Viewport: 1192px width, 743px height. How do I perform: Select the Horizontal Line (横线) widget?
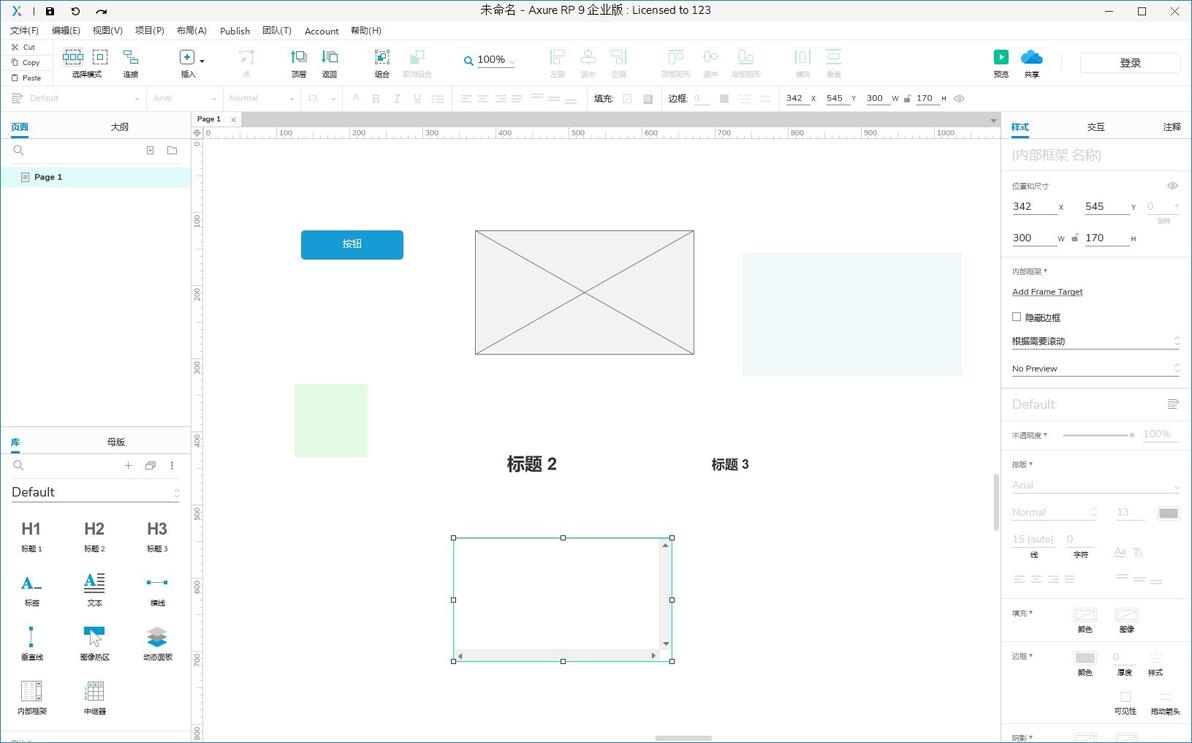157,590
